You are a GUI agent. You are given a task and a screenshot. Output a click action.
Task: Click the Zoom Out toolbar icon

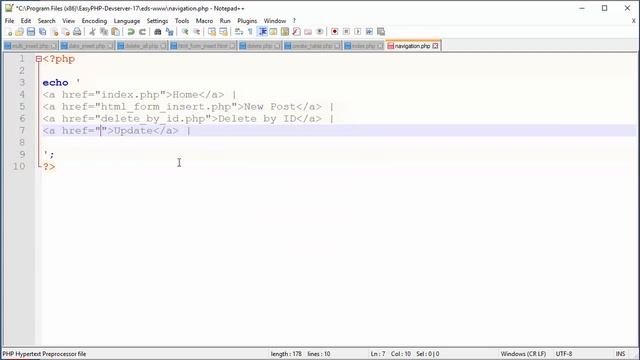pyautogui.click(x=196, y=32)
